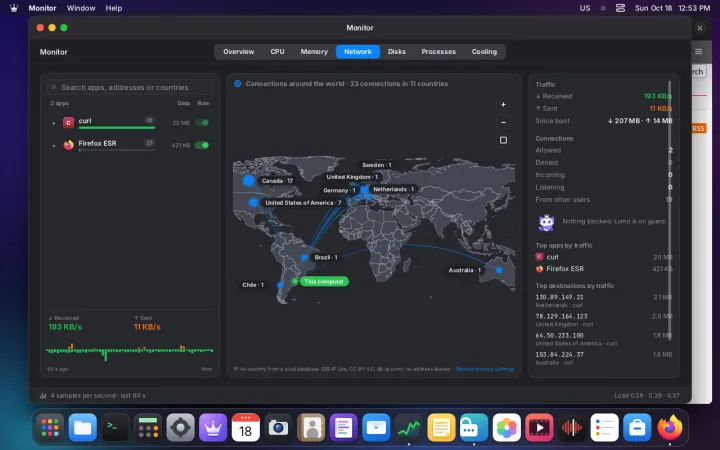Open the password lock app in the dock
The width and height of the screenshot is (720, 450).
tap(474, 428)
